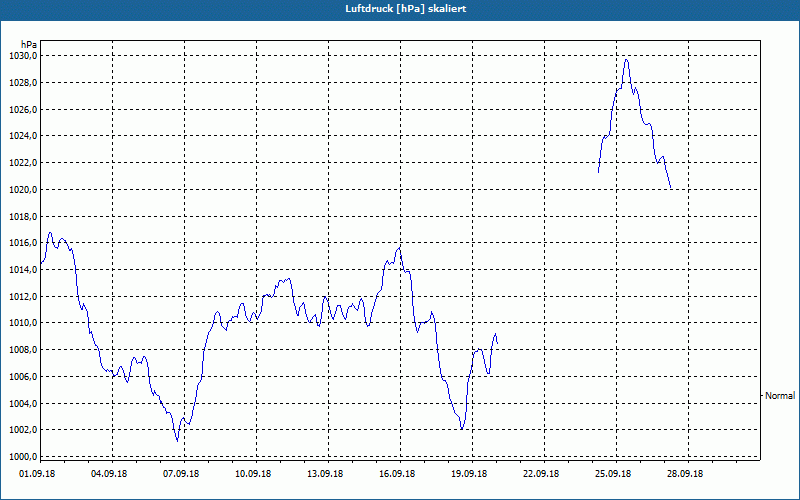
Task: Click the date label 01.09.18
Action: point(37,474)
